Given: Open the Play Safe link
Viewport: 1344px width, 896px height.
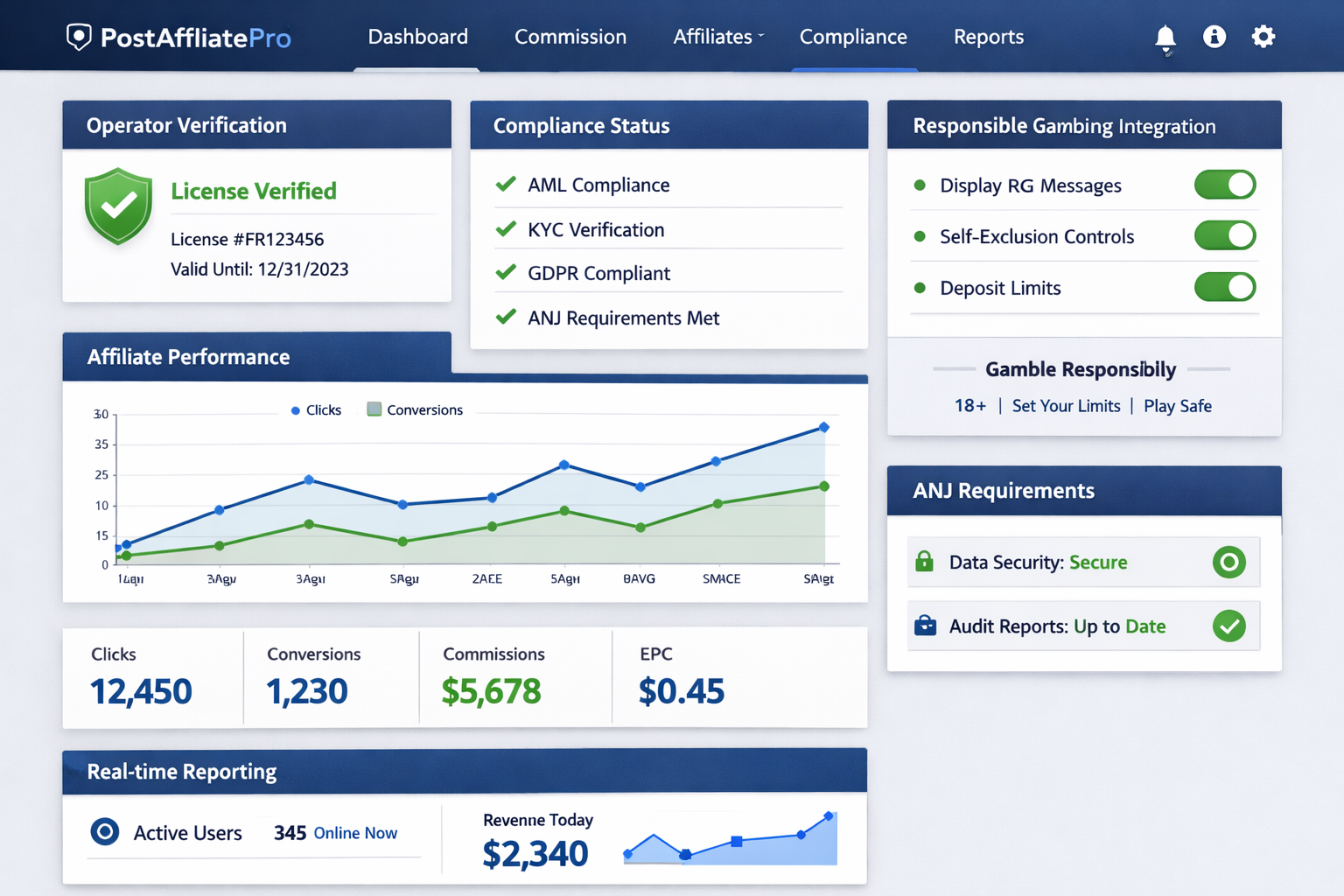Looking at the screenshot, I should coord(1177,405).
